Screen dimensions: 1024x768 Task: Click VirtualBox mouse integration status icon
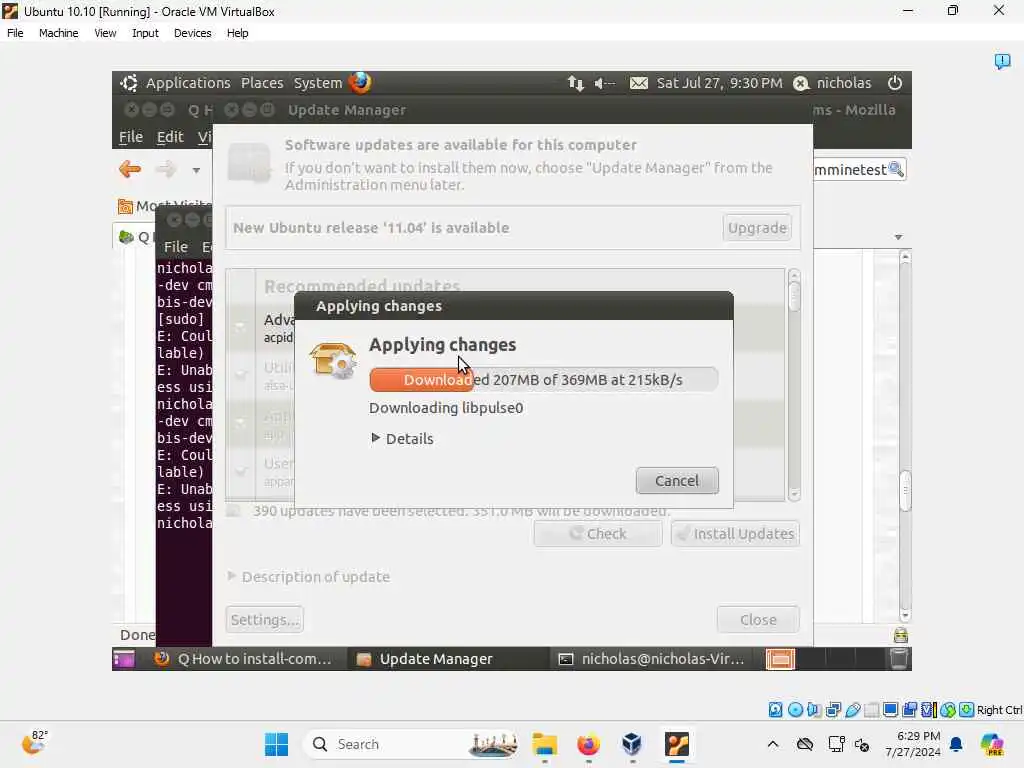(x=948, y=710)
